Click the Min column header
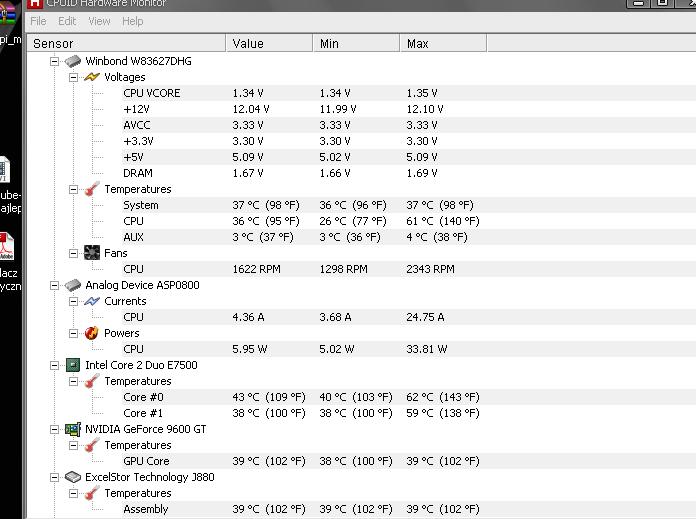696x519 pixels. (356, 44)
